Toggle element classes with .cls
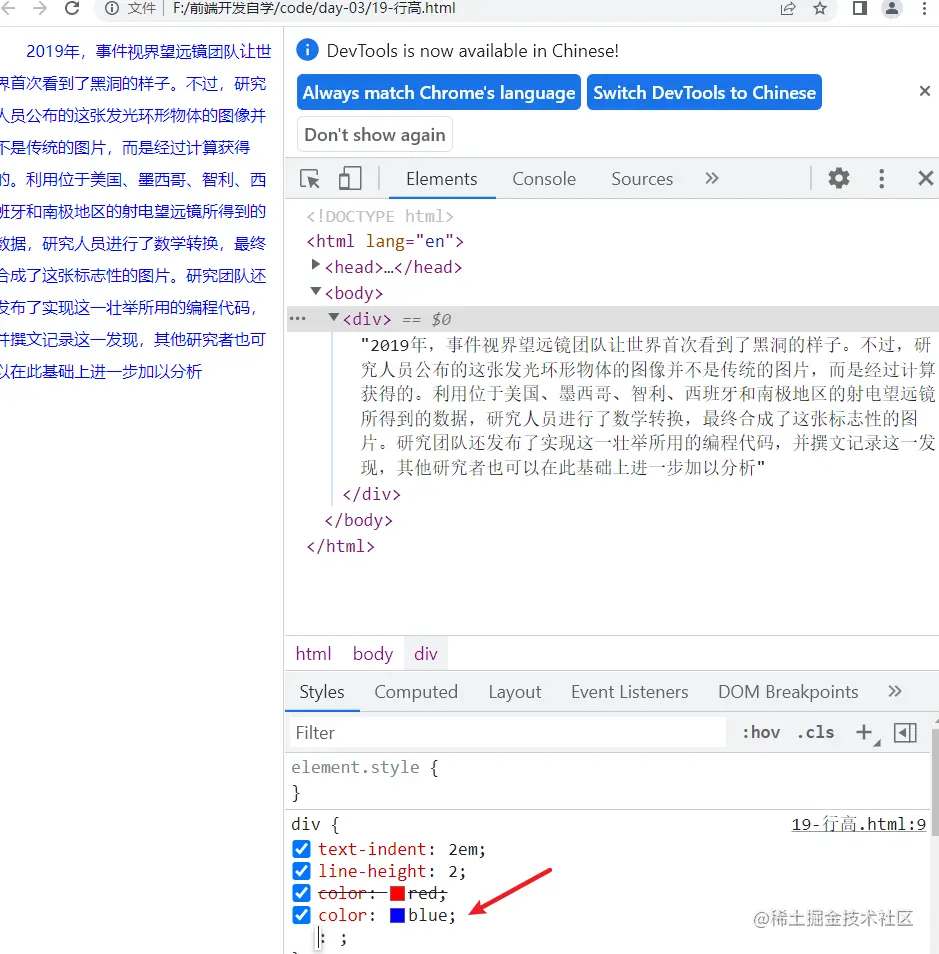The height and width of the screenshot is (954, 939). [x=815, y=732]
